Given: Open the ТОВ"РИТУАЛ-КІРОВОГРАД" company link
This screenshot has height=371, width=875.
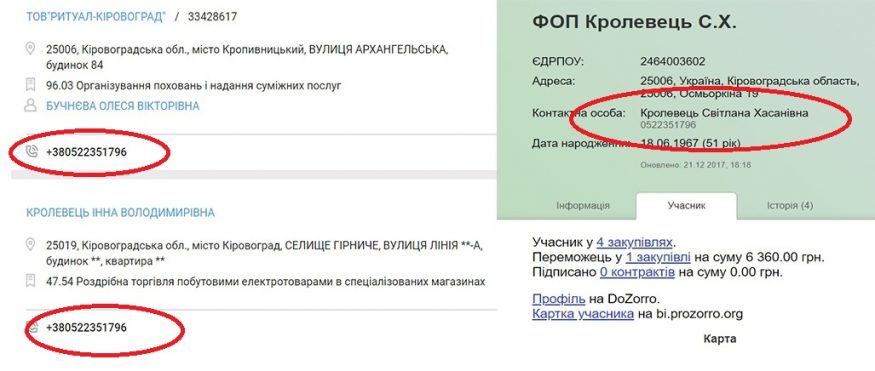Looking at the screenshot, I should (96, 17).
